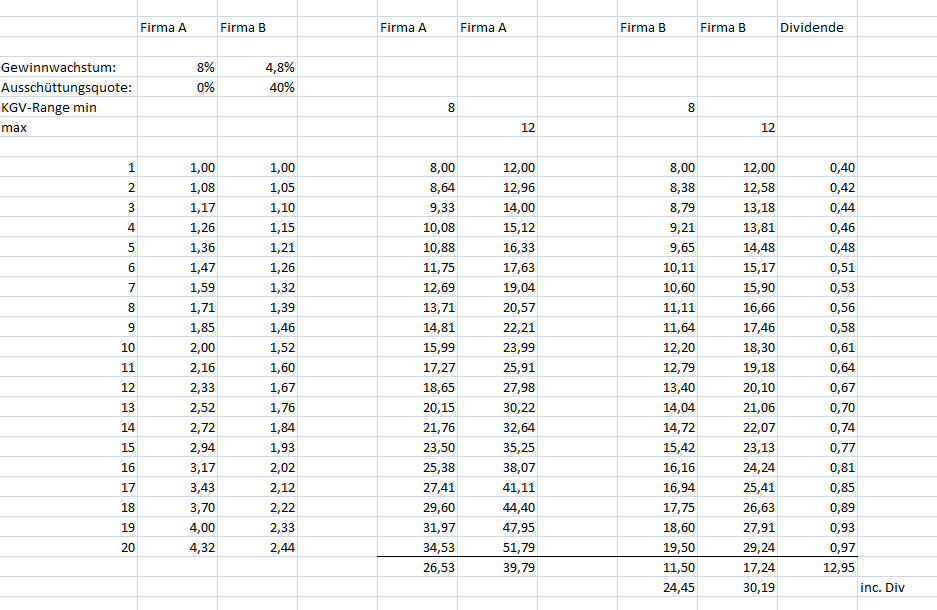Image resolution: width=937 pixels, height=610 pixels.
Task: Select the 17,24 result cell
Action: coord(737,568)
